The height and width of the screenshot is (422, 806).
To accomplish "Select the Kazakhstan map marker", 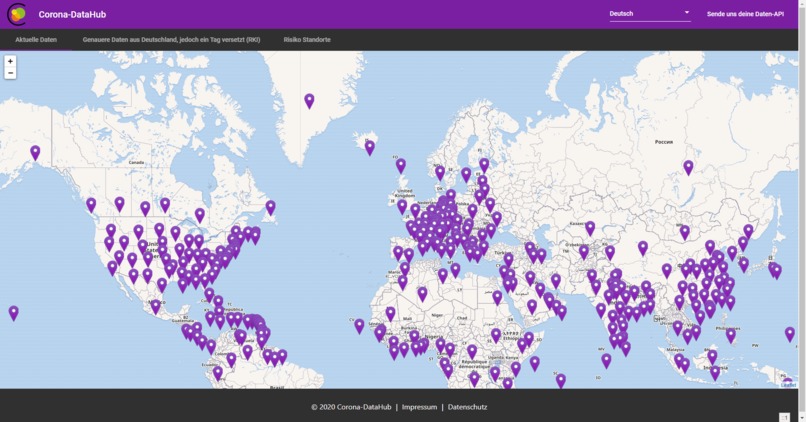I will coord(590,228).
